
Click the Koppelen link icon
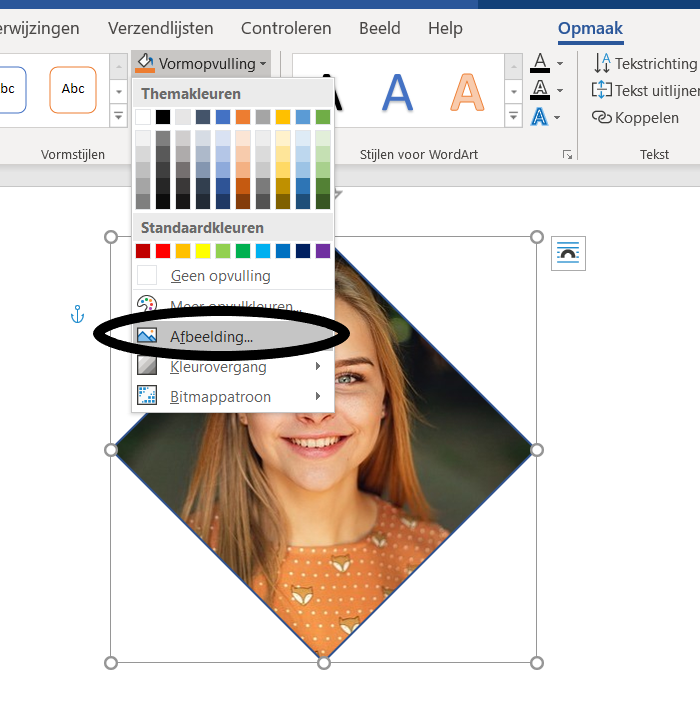tap(602, 117)
